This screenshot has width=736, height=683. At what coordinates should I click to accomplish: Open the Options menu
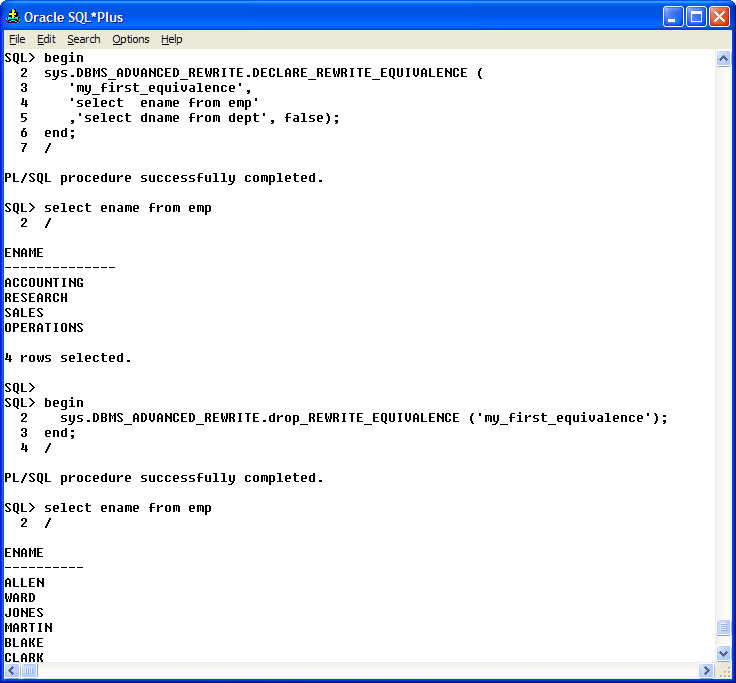(130, 39)
